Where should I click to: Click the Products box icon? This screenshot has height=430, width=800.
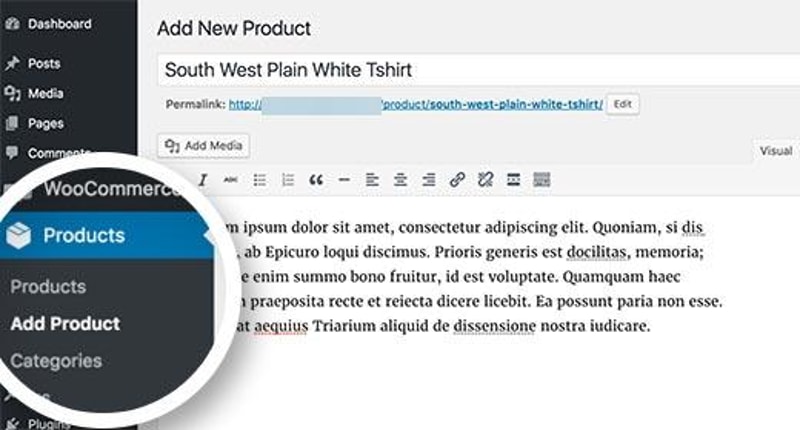(19, 236)
